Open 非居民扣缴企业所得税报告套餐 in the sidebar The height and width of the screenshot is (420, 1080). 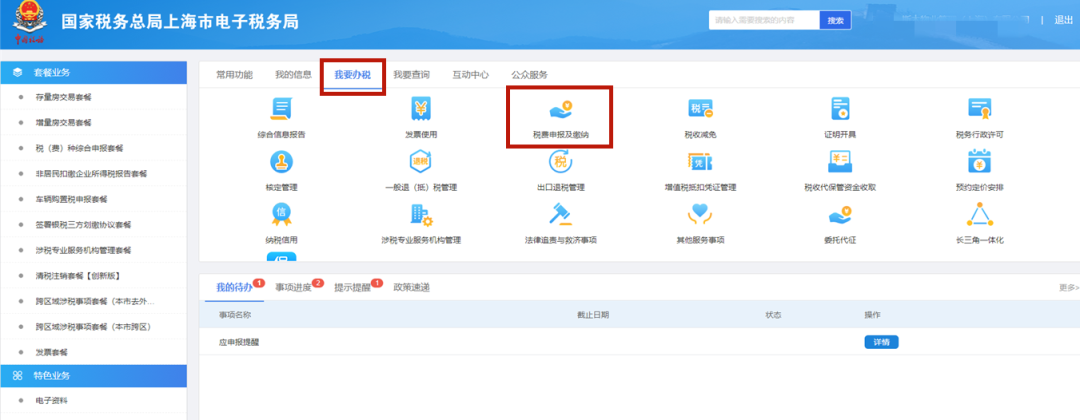(93, 174)
